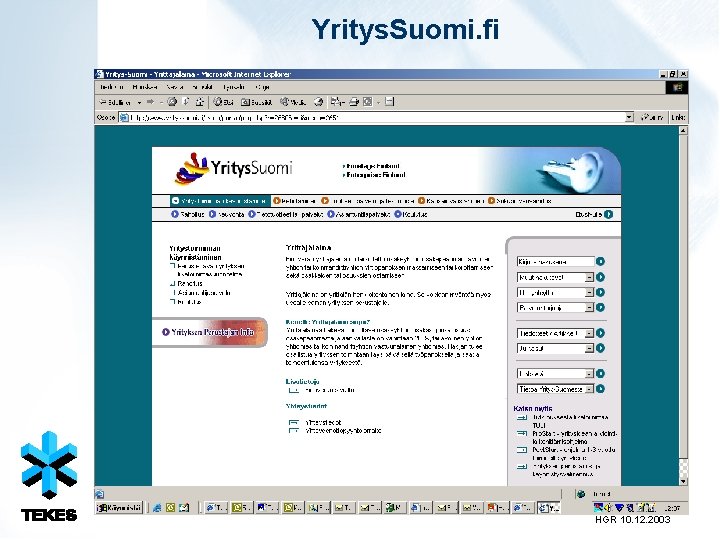720x540 pixels.
Task: Click the taskbar clock showing 12:07
Action: (672, 508)
